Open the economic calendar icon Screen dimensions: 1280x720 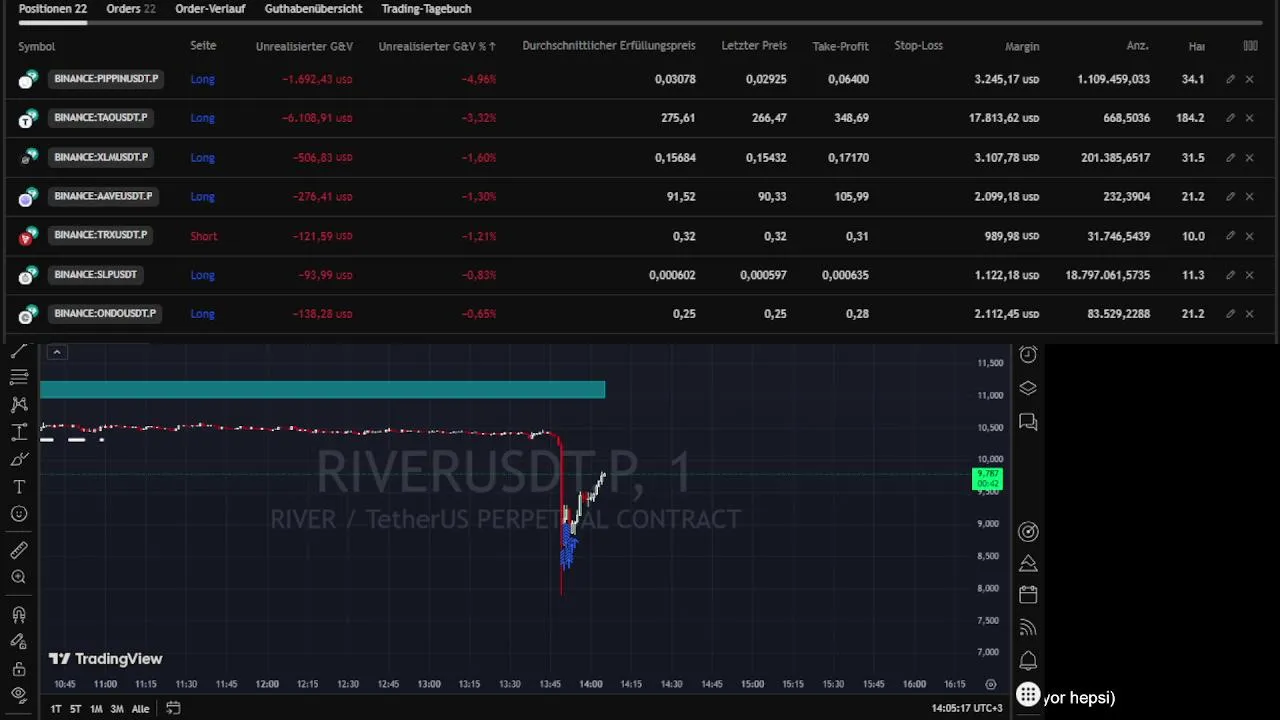[1028, 595]
